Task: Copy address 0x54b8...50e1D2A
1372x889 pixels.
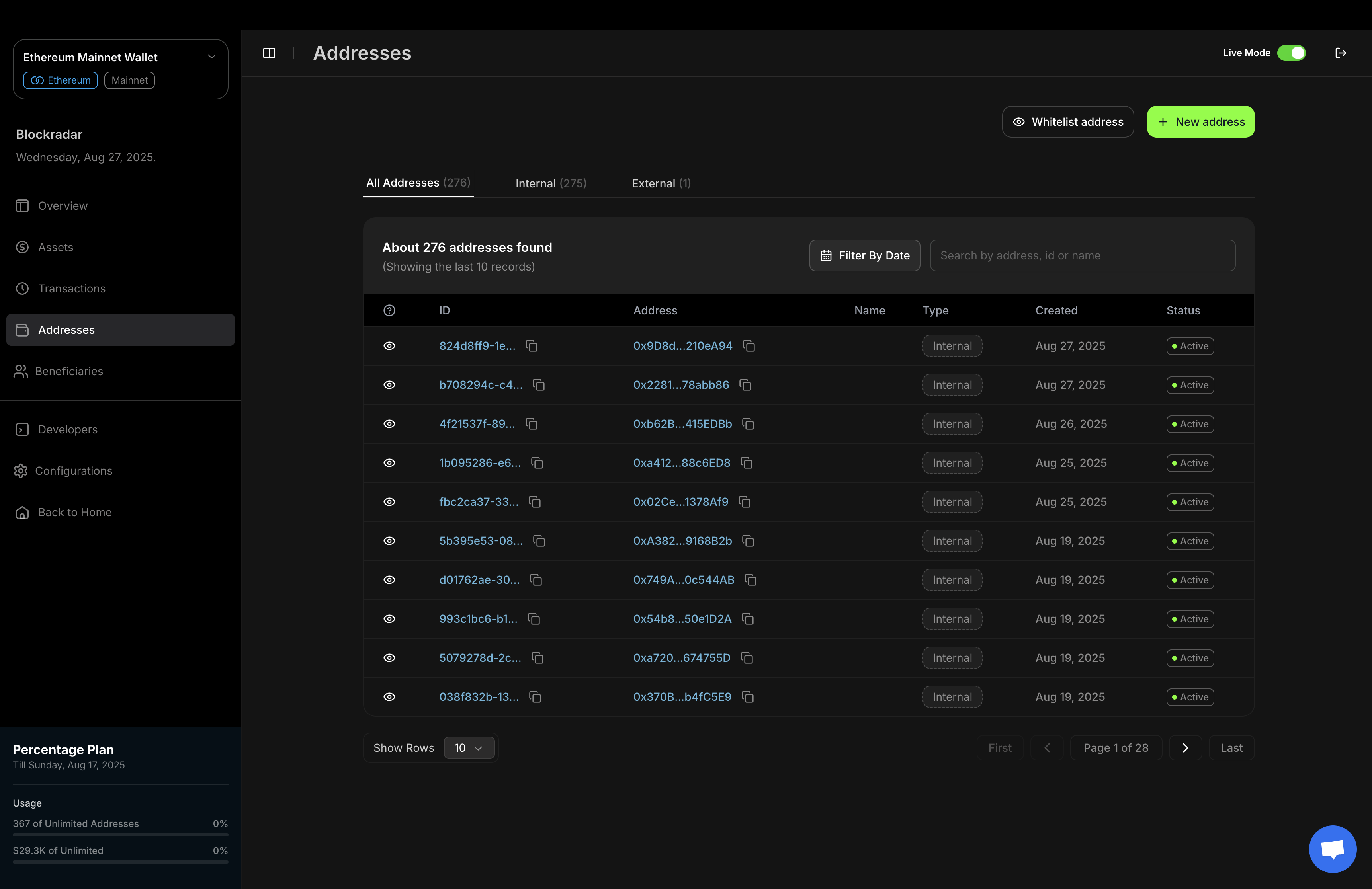Action: point(748,619)
